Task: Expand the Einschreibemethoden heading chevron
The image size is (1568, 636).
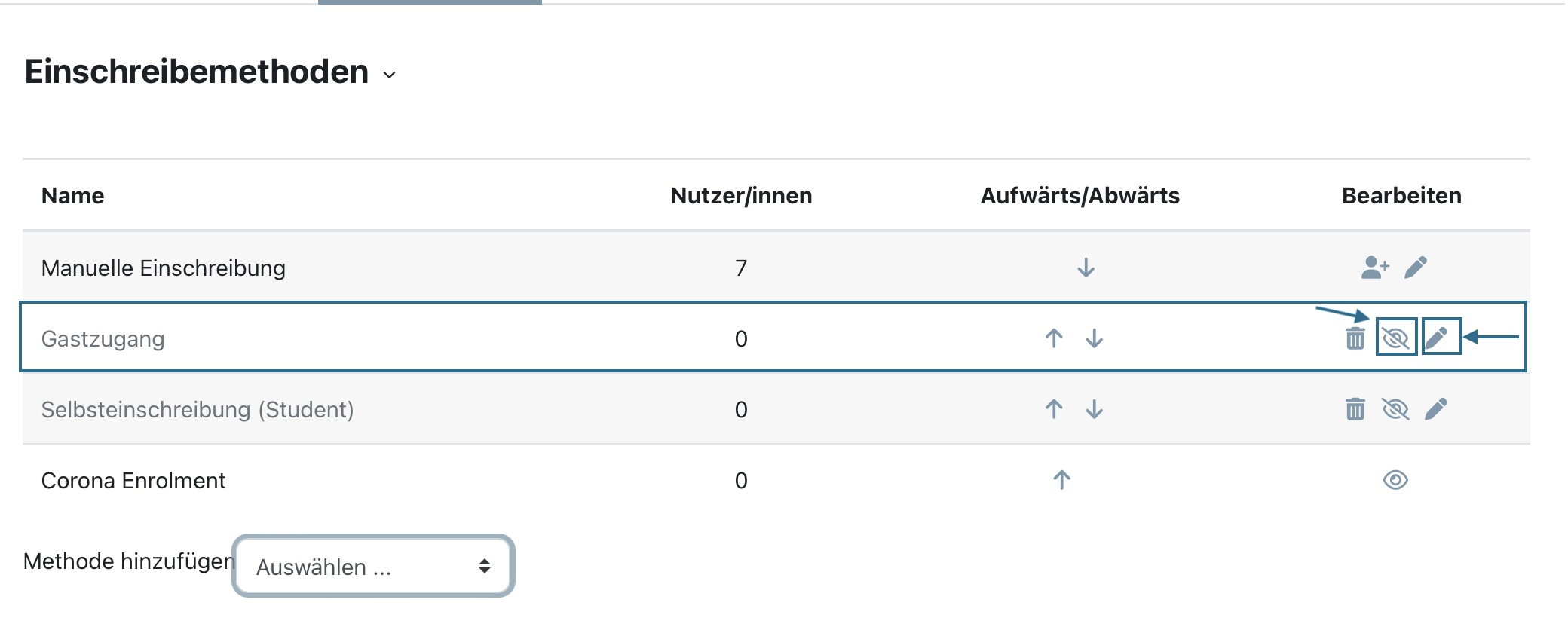Action: coord(389,75)
